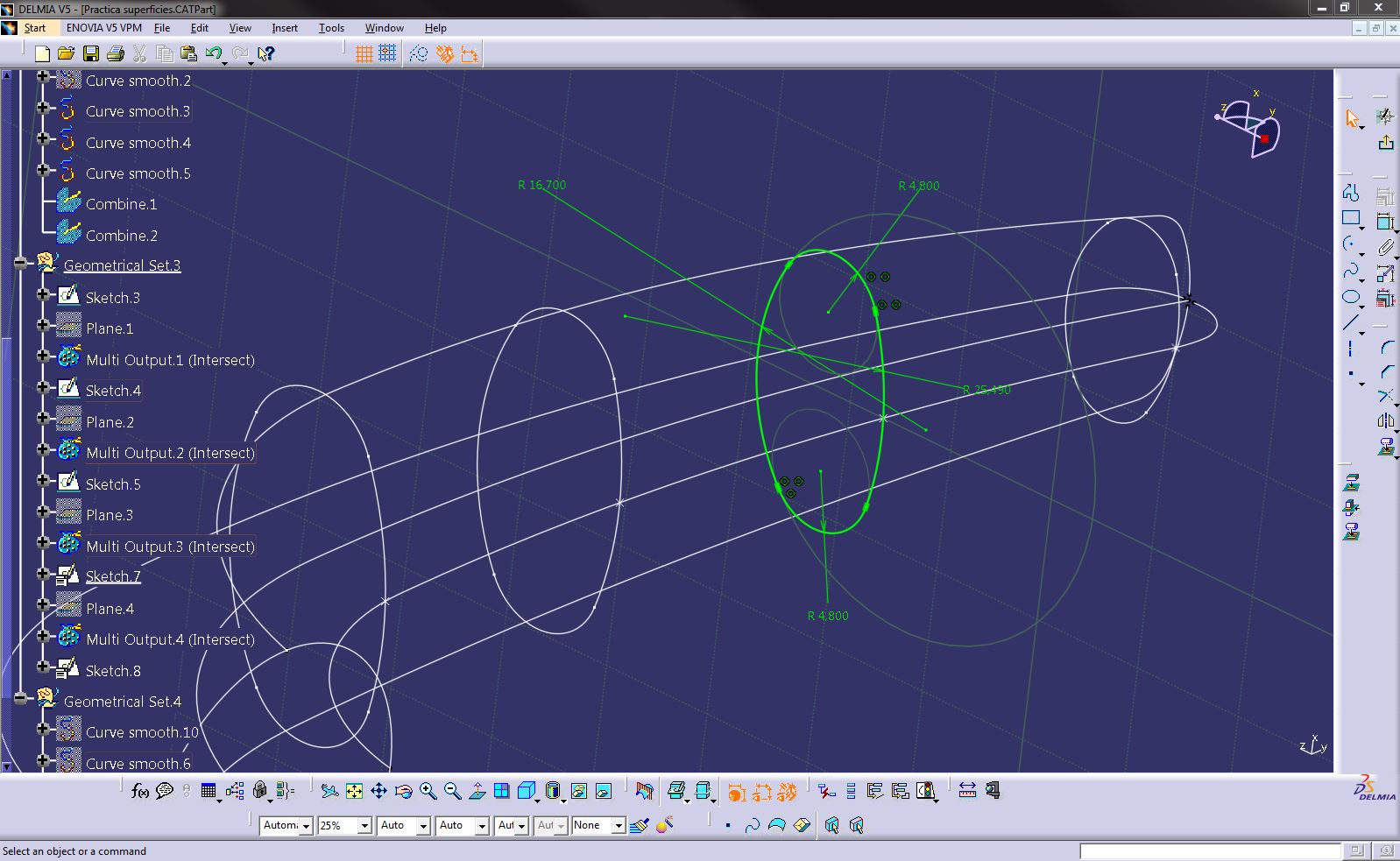Select the Rectangle sketch tool
Screen dimensions: 1400x861
pos(1351,218)
